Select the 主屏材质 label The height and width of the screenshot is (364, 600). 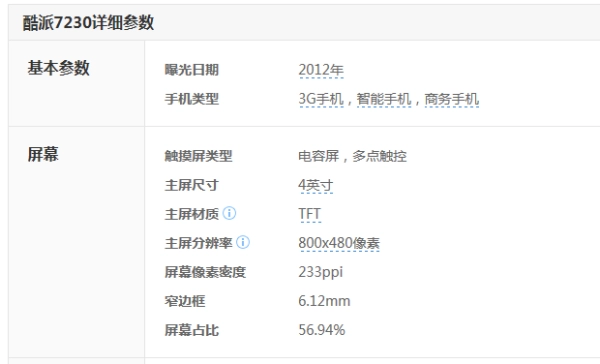pos(192,214)
